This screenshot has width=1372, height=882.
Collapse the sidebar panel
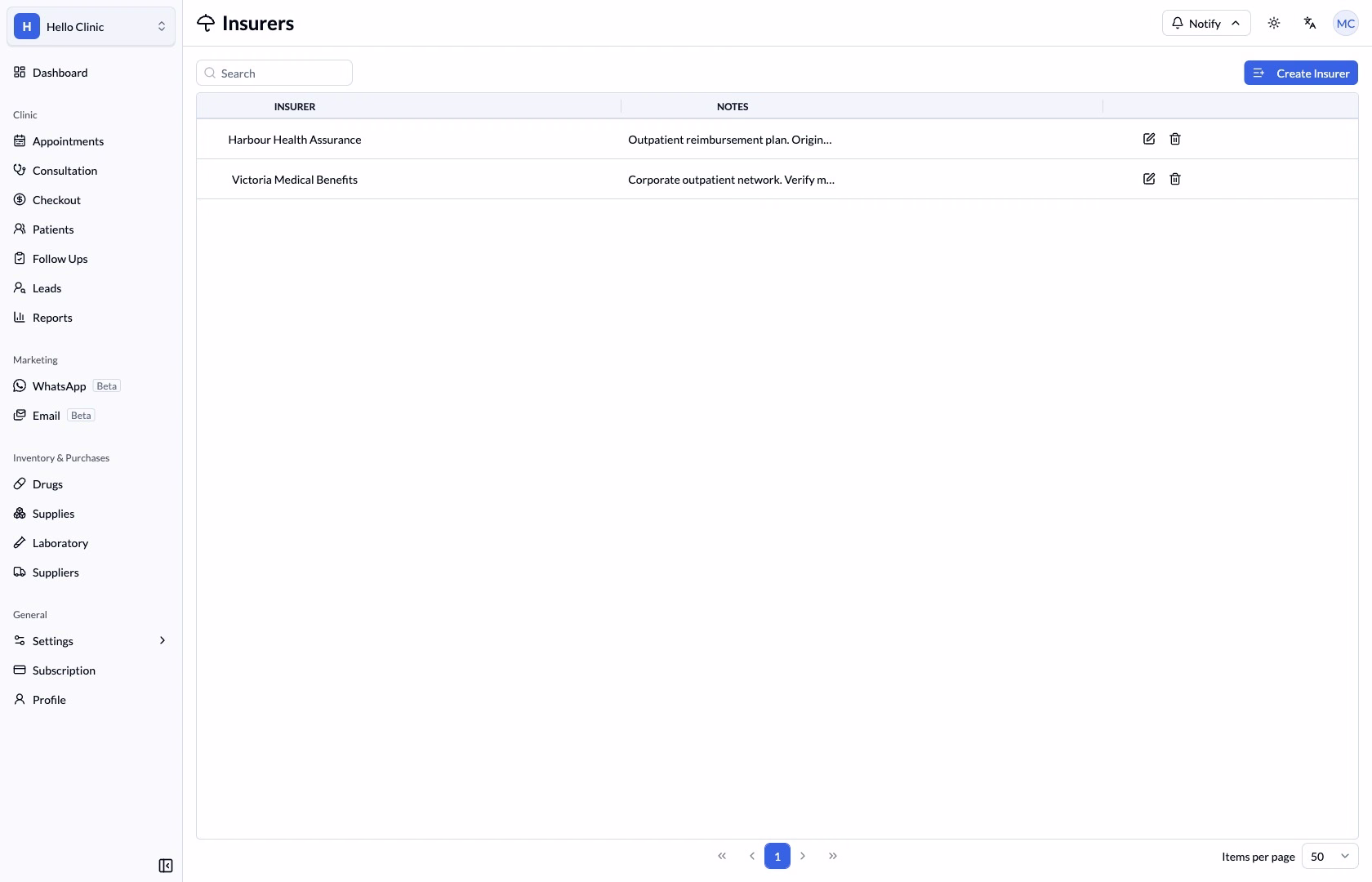[166, 866]
